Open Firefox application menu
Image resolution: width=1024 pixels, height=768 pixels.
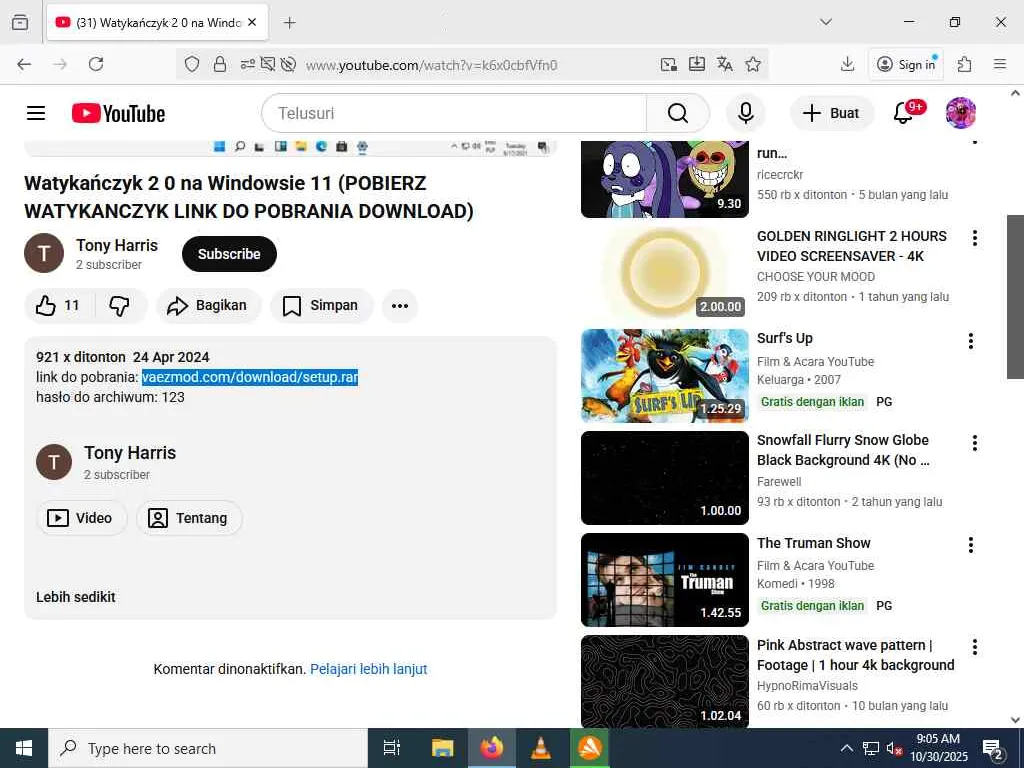click(999, 64)
